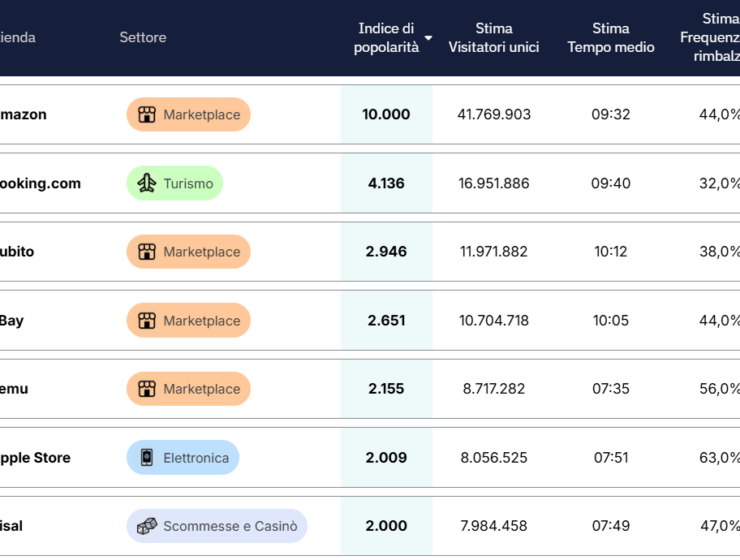Viewport: 740px width, 560px height.
Task: Click bounce rate 32,0% in Booking.com row
Action: [x=719, y=183]
